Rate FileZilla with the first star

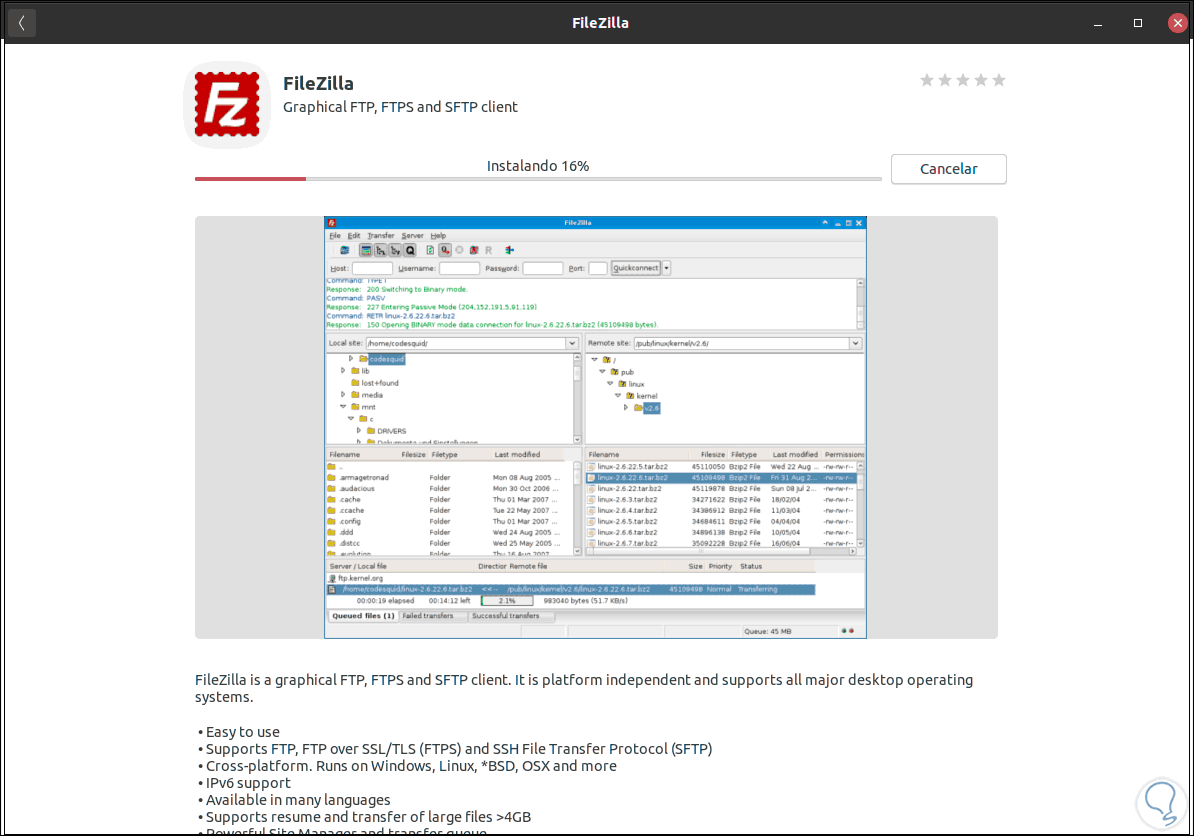(926, 80)
